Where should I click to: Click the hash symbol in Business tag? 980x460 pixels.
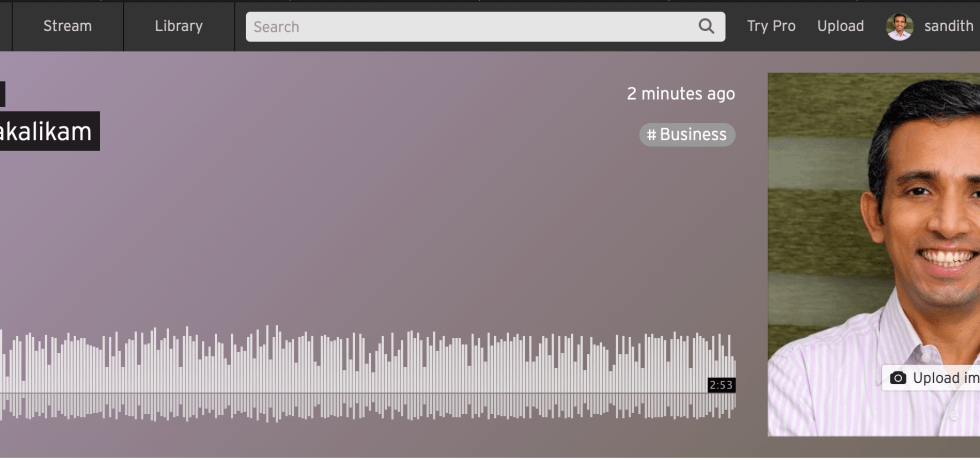[651, 135]
